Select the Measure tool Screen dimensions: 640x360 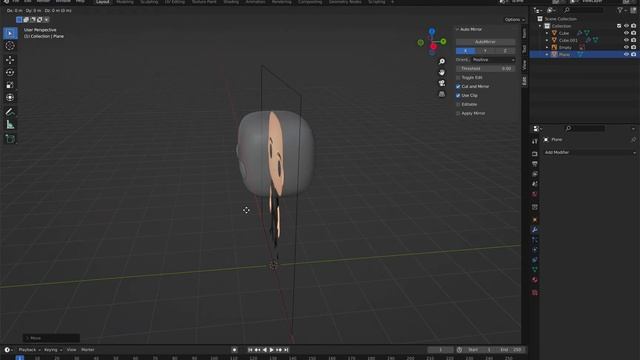(x=10, y=125)
